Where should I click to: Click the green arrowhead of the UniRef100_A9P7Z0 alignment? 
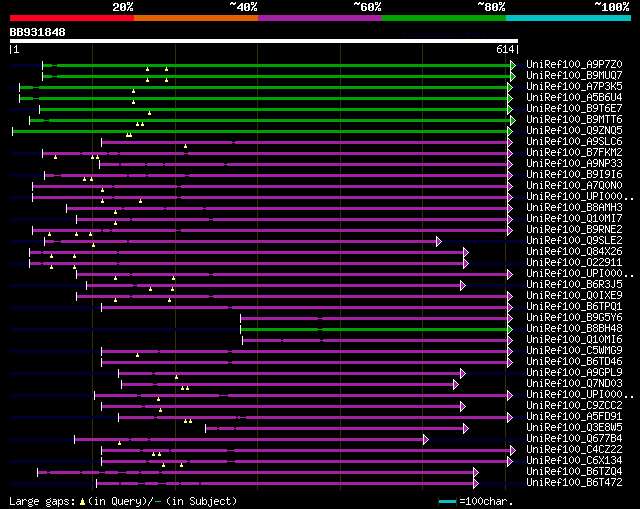pyautogui.click(x=513, y=65)
